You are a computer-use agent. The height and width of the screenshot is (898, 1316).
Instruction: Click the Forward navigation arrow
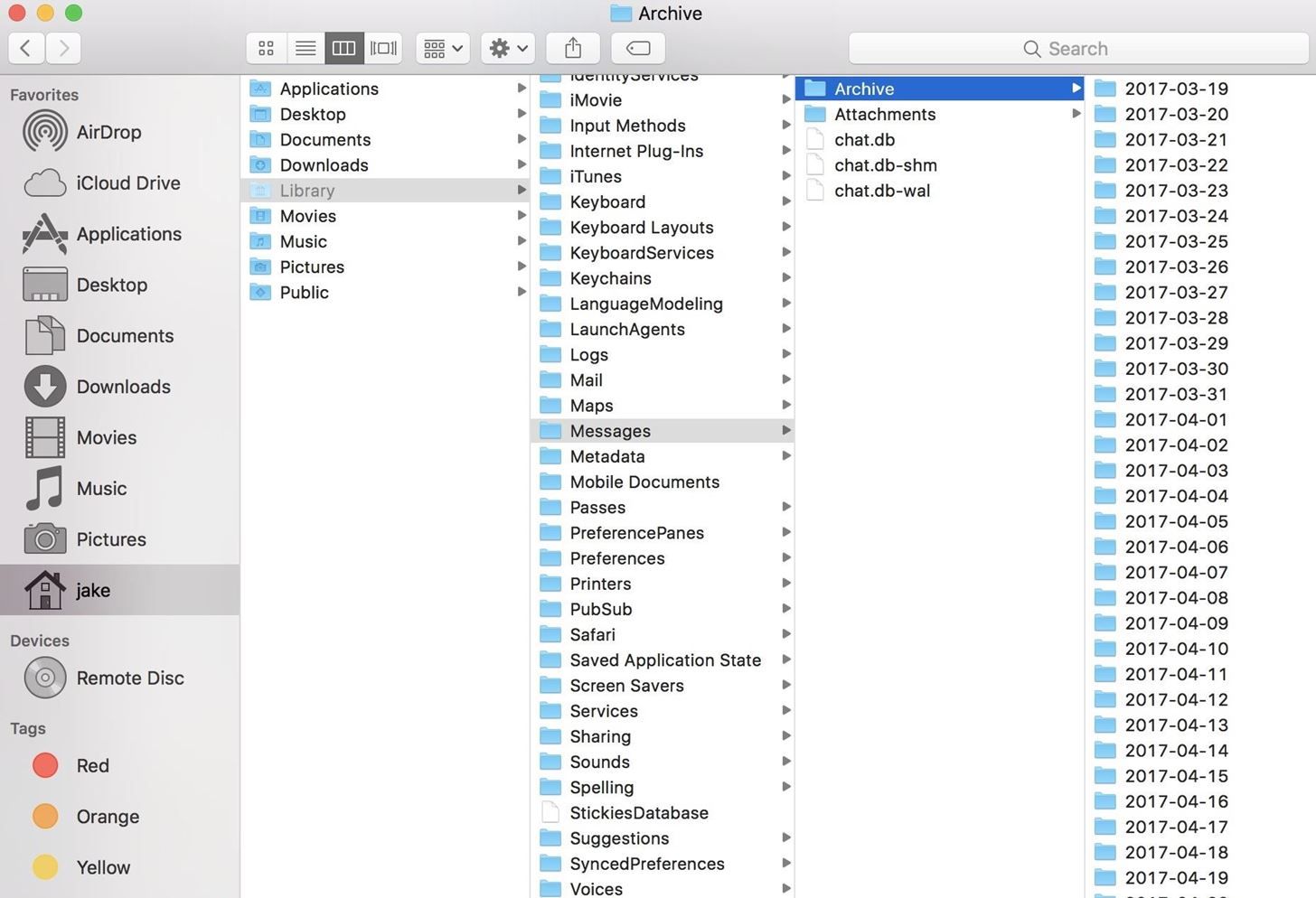tap(63, 48)
